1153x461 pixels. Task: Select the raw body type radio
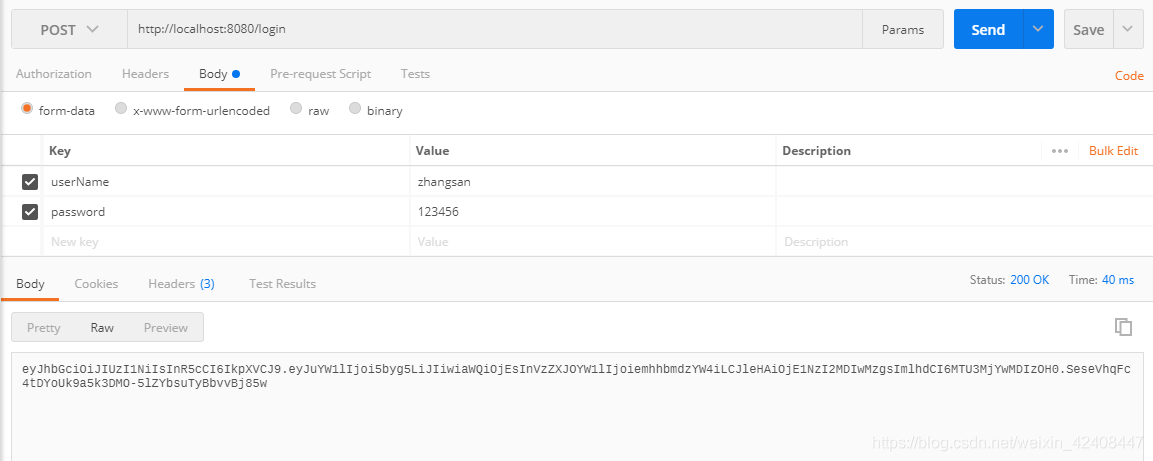click(x=296, y=109)
